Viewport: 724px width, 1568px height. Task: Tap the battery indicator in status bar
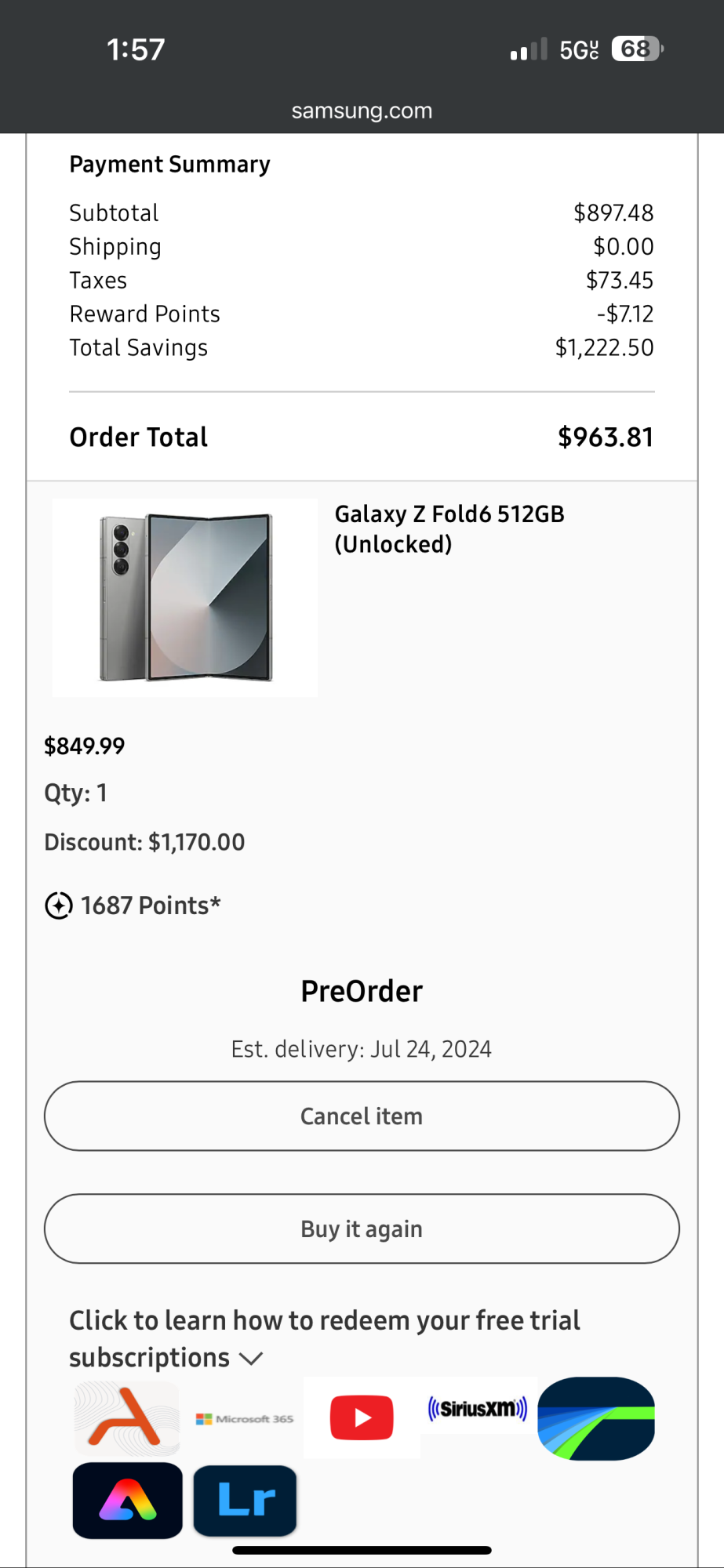pos(637,49)
